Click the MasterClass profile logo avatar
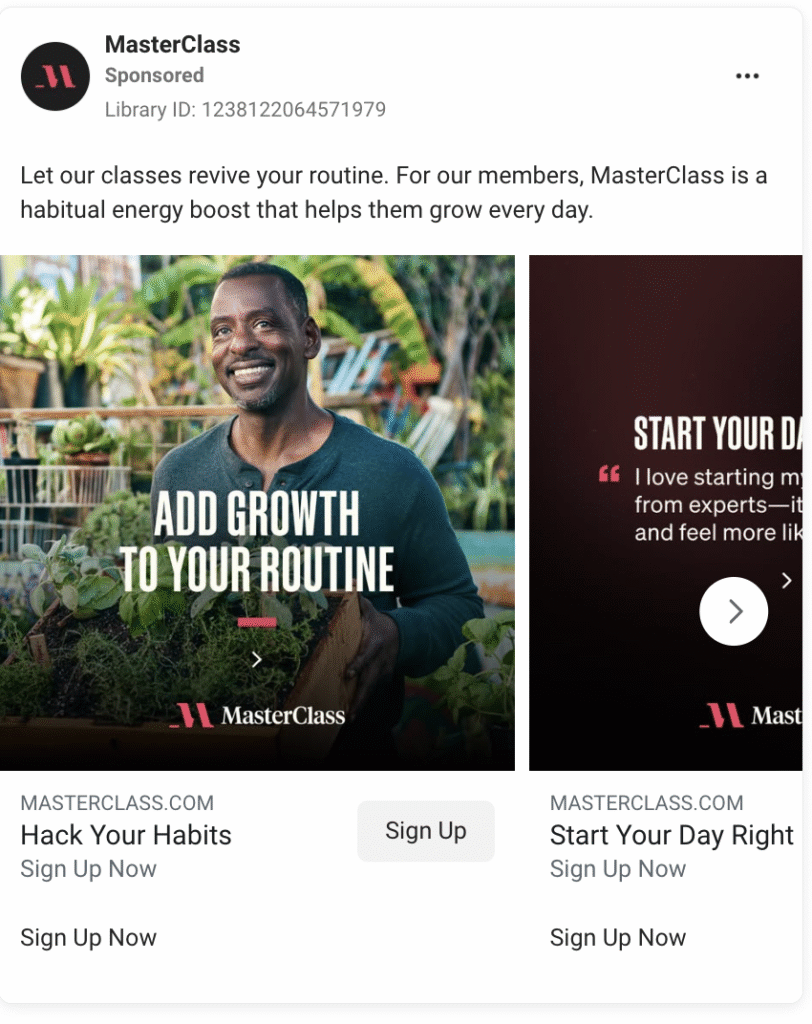The width and height of the screenshot is (812, 1024). [55, 76]
